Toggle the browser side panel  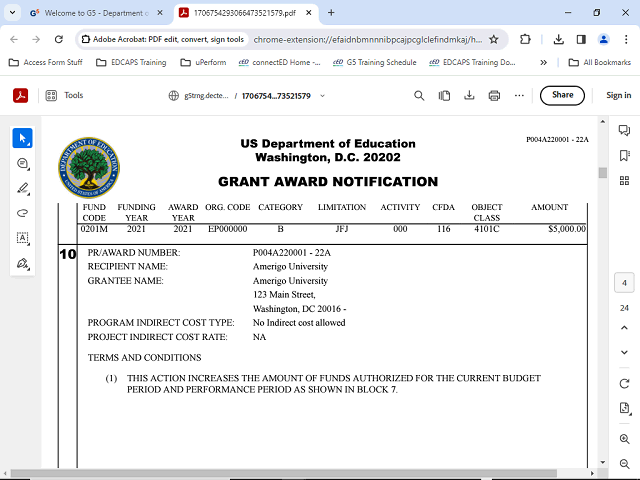581,39
